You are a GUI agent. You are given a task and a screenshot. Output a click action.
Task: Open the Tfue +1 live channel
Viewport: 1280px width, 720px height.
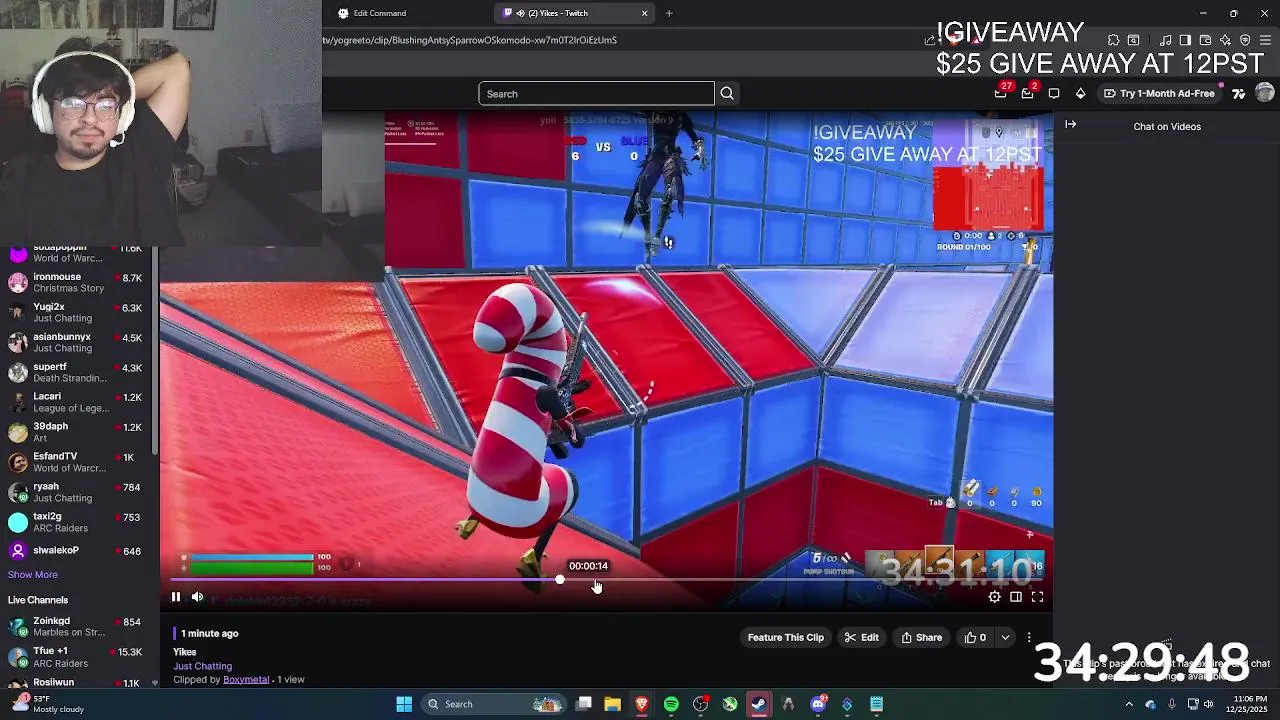[76, 657]
